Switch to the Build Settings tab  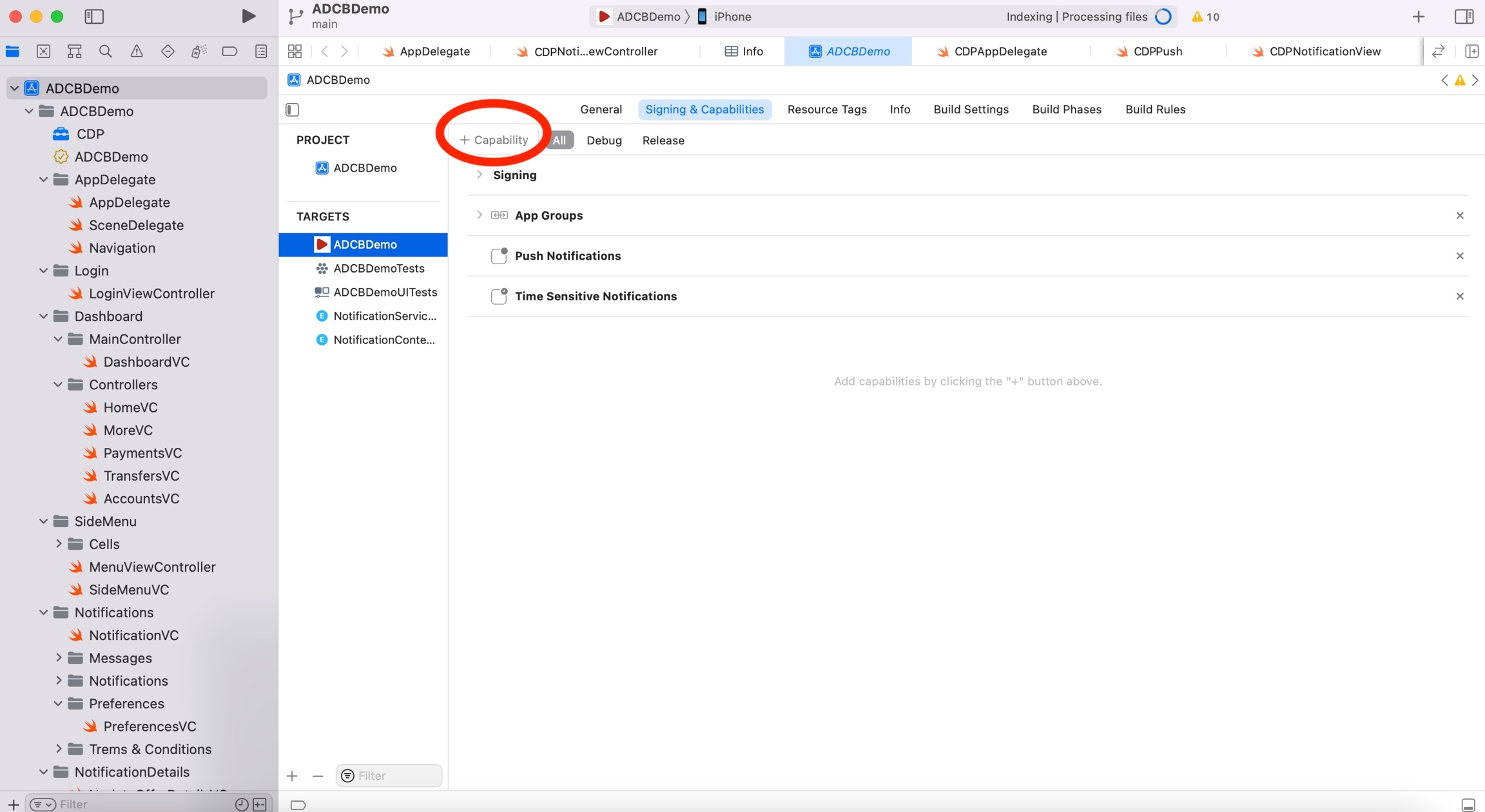pyautogui.click(x=971, y=110)
